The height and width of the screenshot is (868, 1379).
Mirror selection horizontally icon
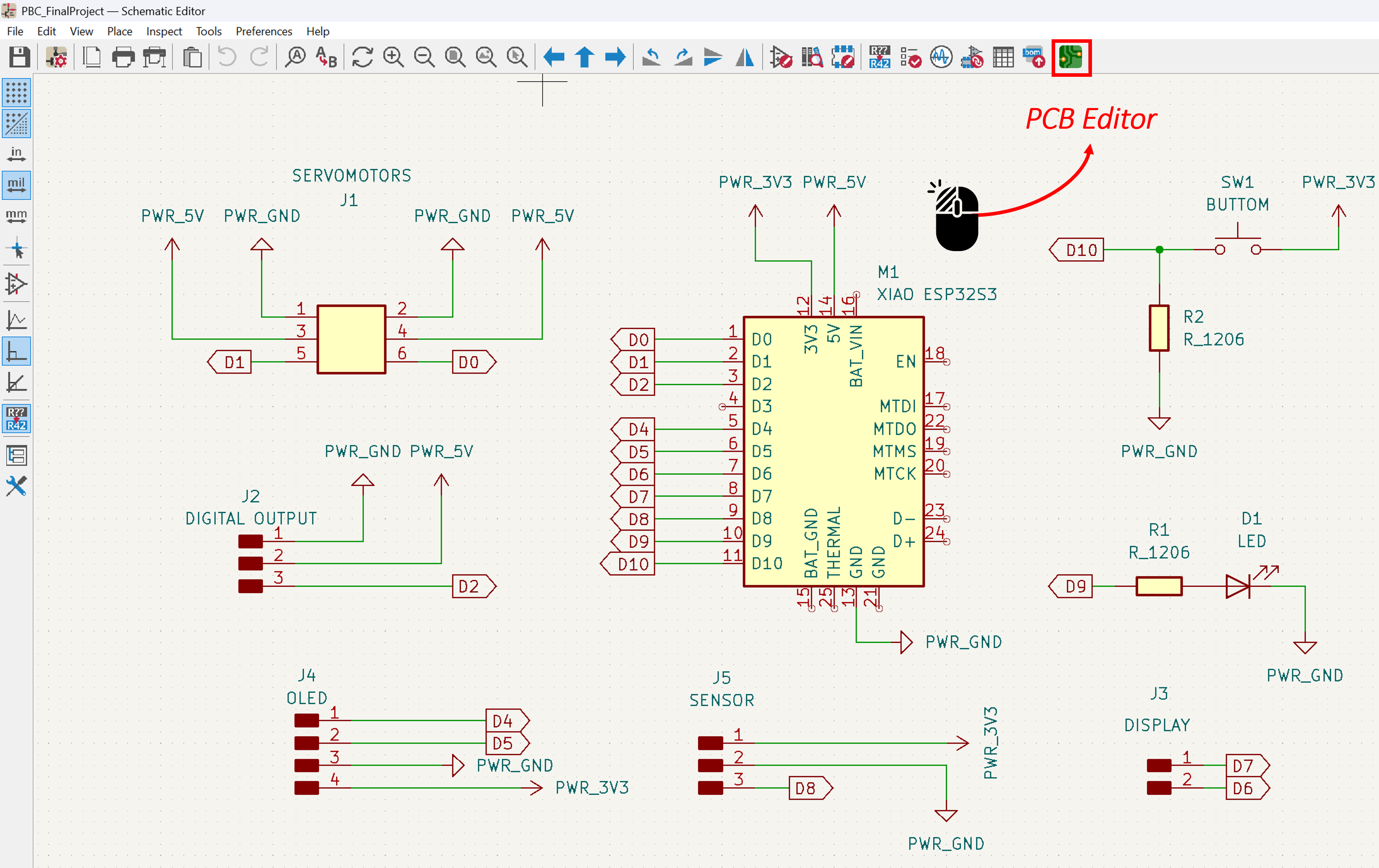point(745,57)
